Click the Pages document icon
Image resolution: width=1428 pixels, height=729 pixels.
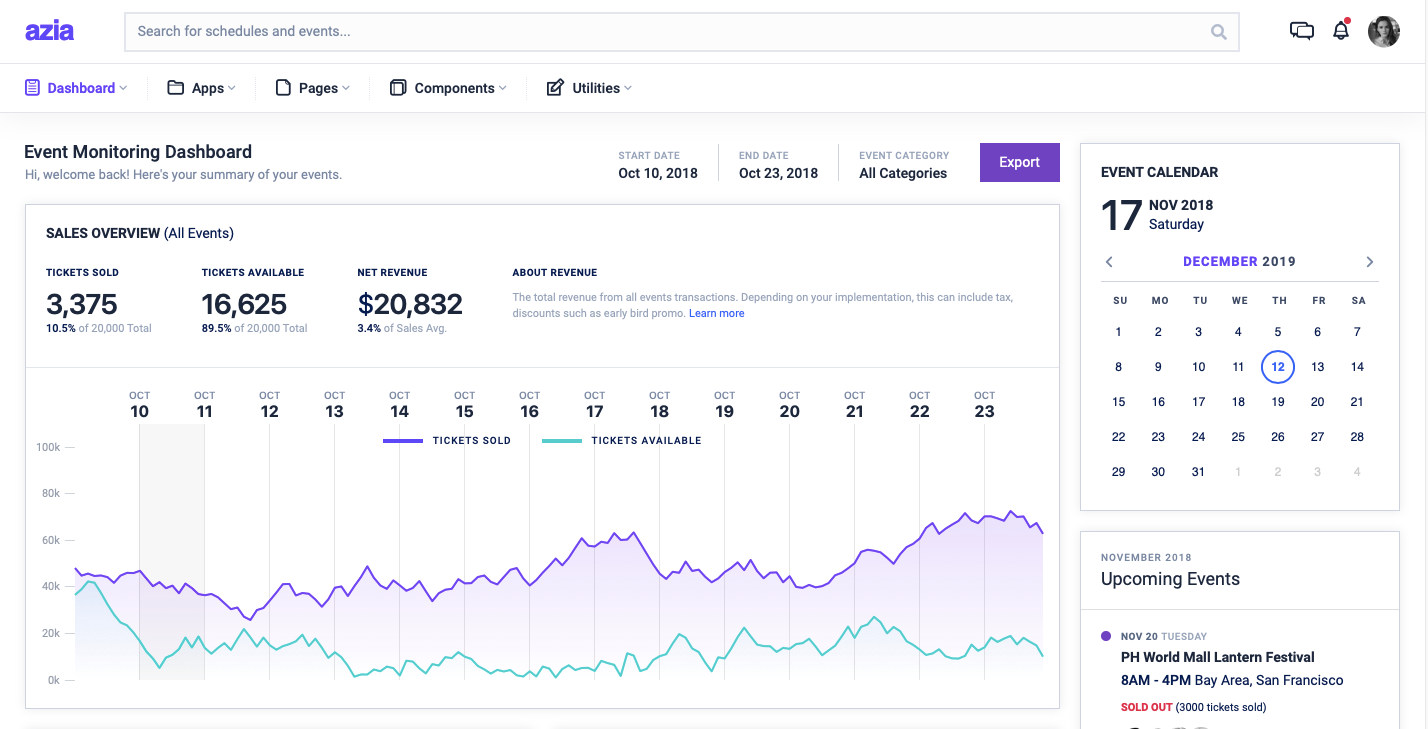(283, 88)
